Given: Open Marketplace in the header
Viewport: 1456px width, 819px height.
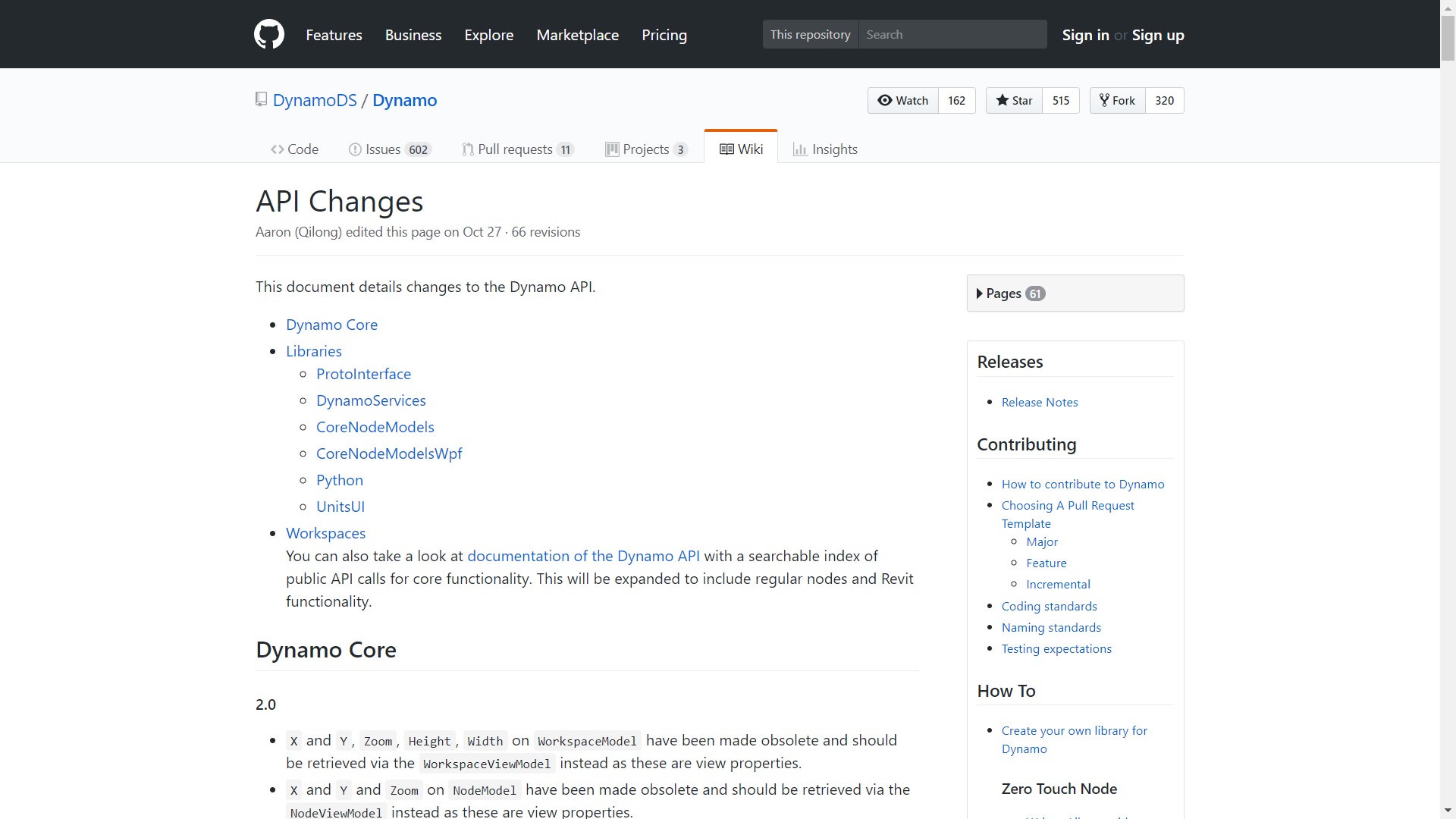Looking at the screenshot, I should 578,35.
